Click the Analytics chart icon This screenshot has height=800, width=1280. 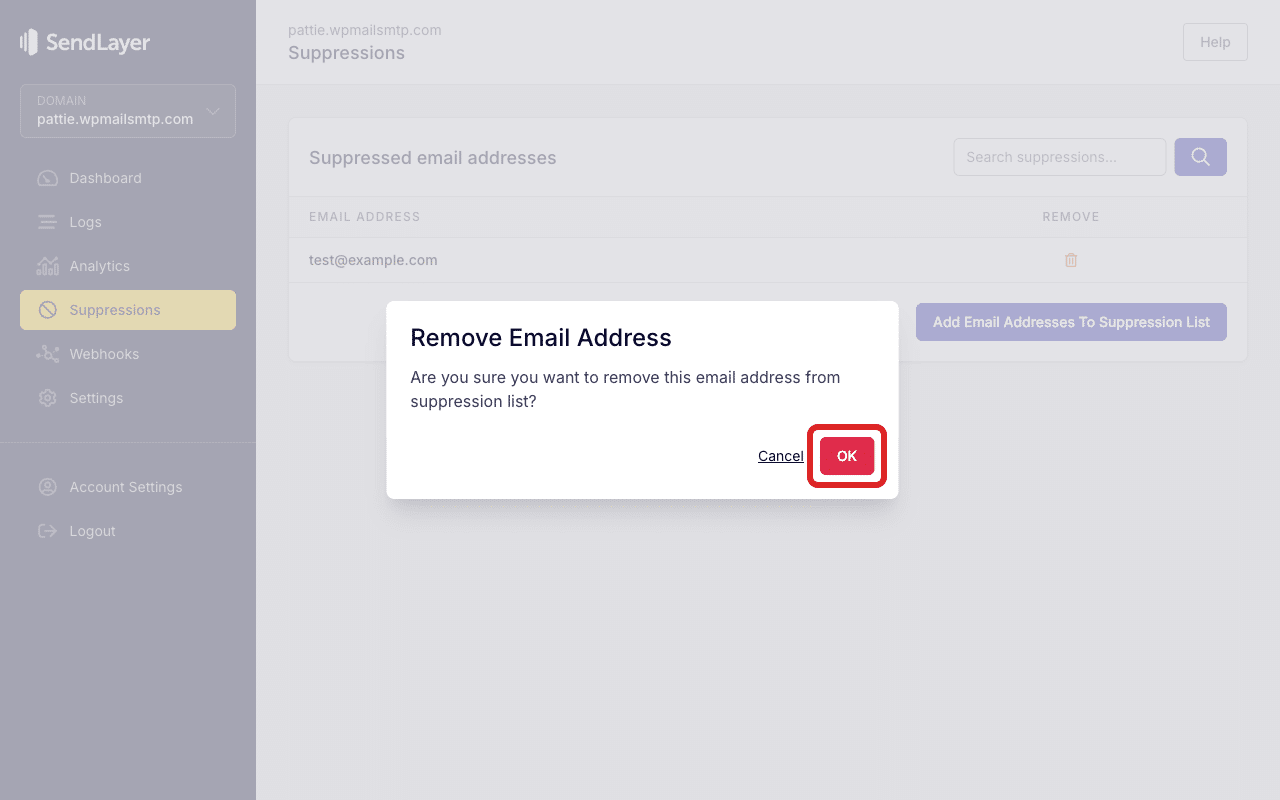[47, 266]
